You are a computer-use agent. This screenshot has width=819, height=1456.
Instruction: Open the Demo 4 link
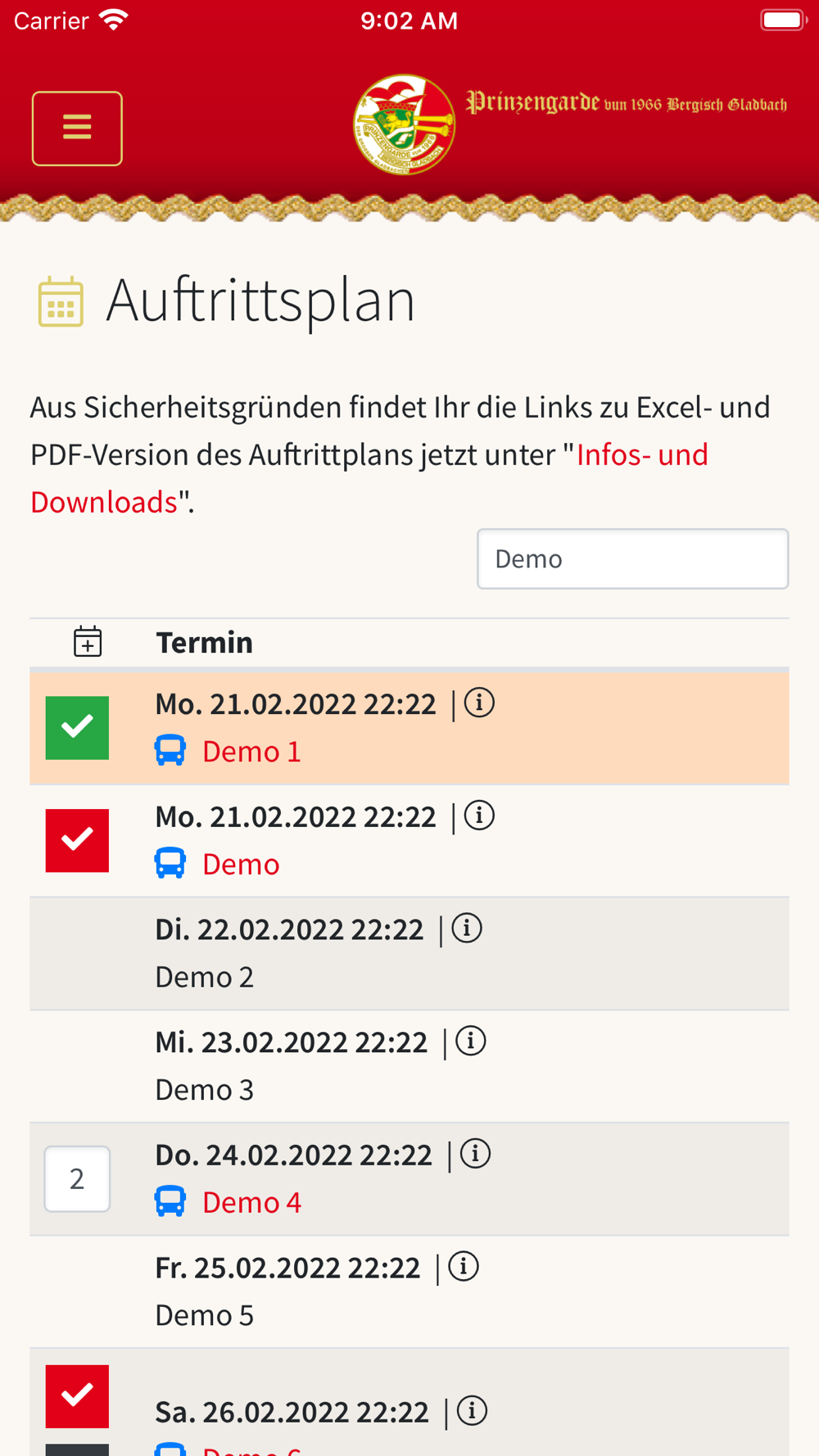[x=251, y=1202]
